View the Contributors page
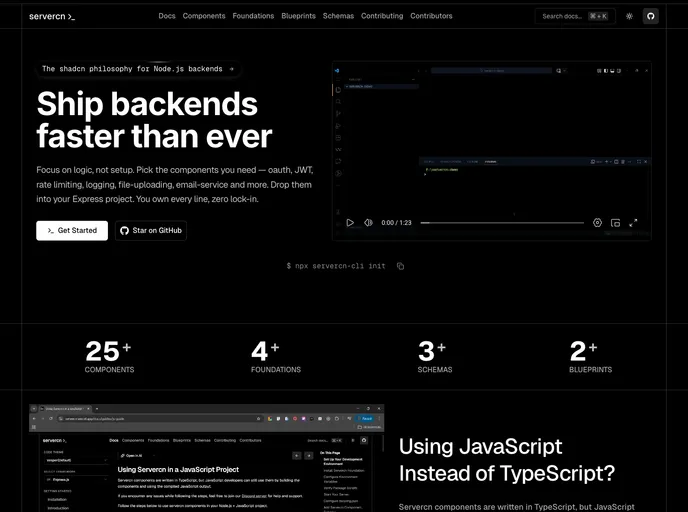The width and height of the screenshot is (688, 512). pos(431,16)
